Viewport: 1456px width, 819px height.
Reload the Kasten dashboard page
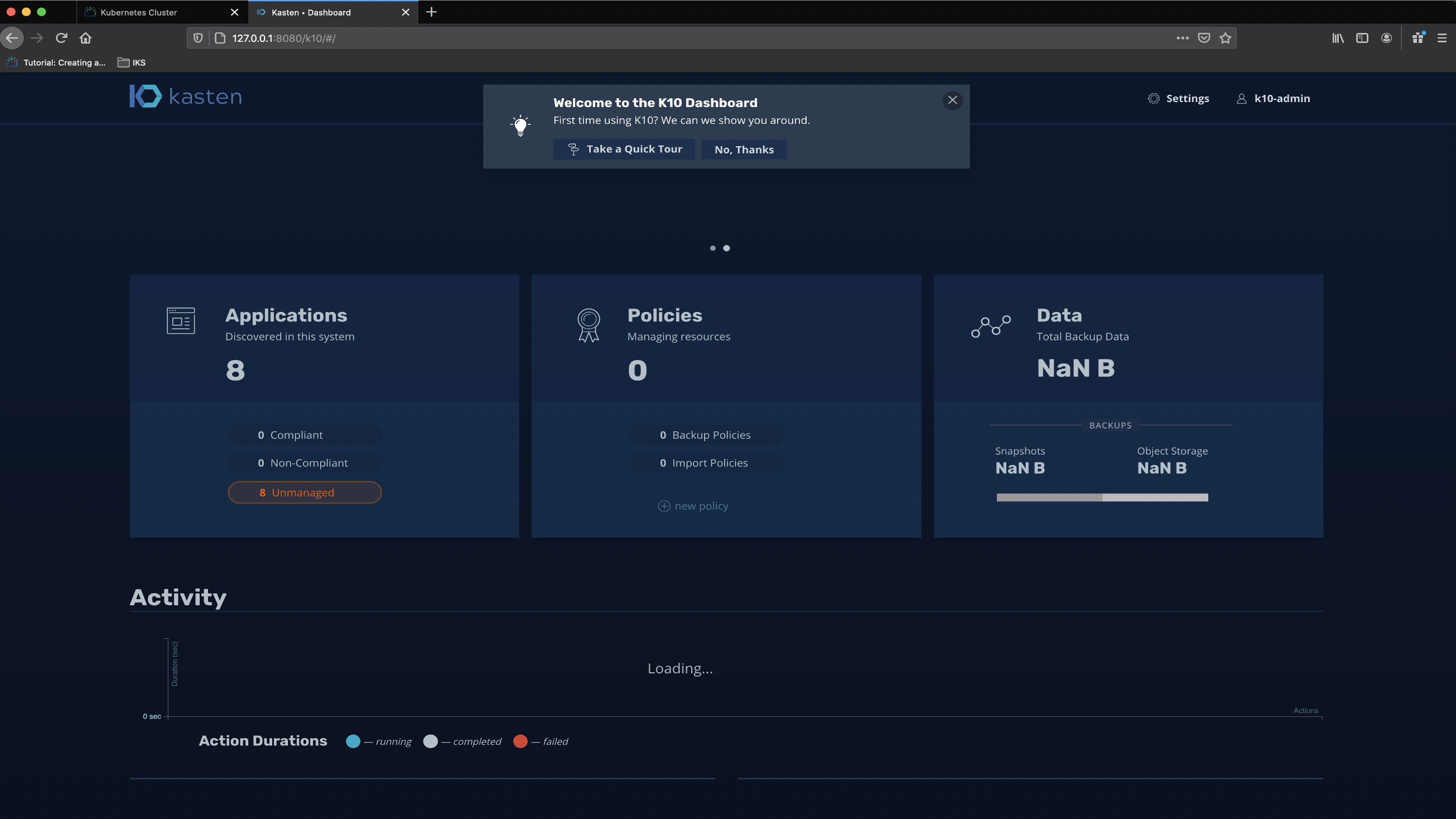pyautogui.click(x=61, y=38)
